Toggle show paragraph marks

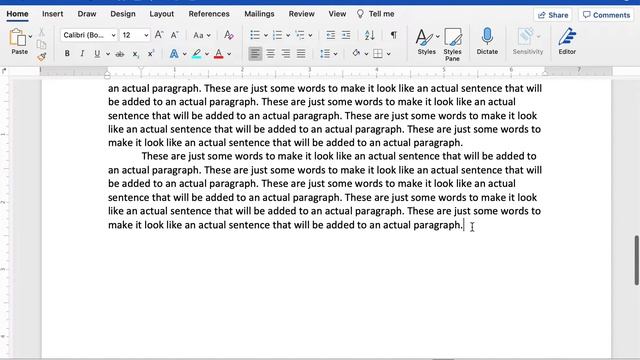coord(393,35)
